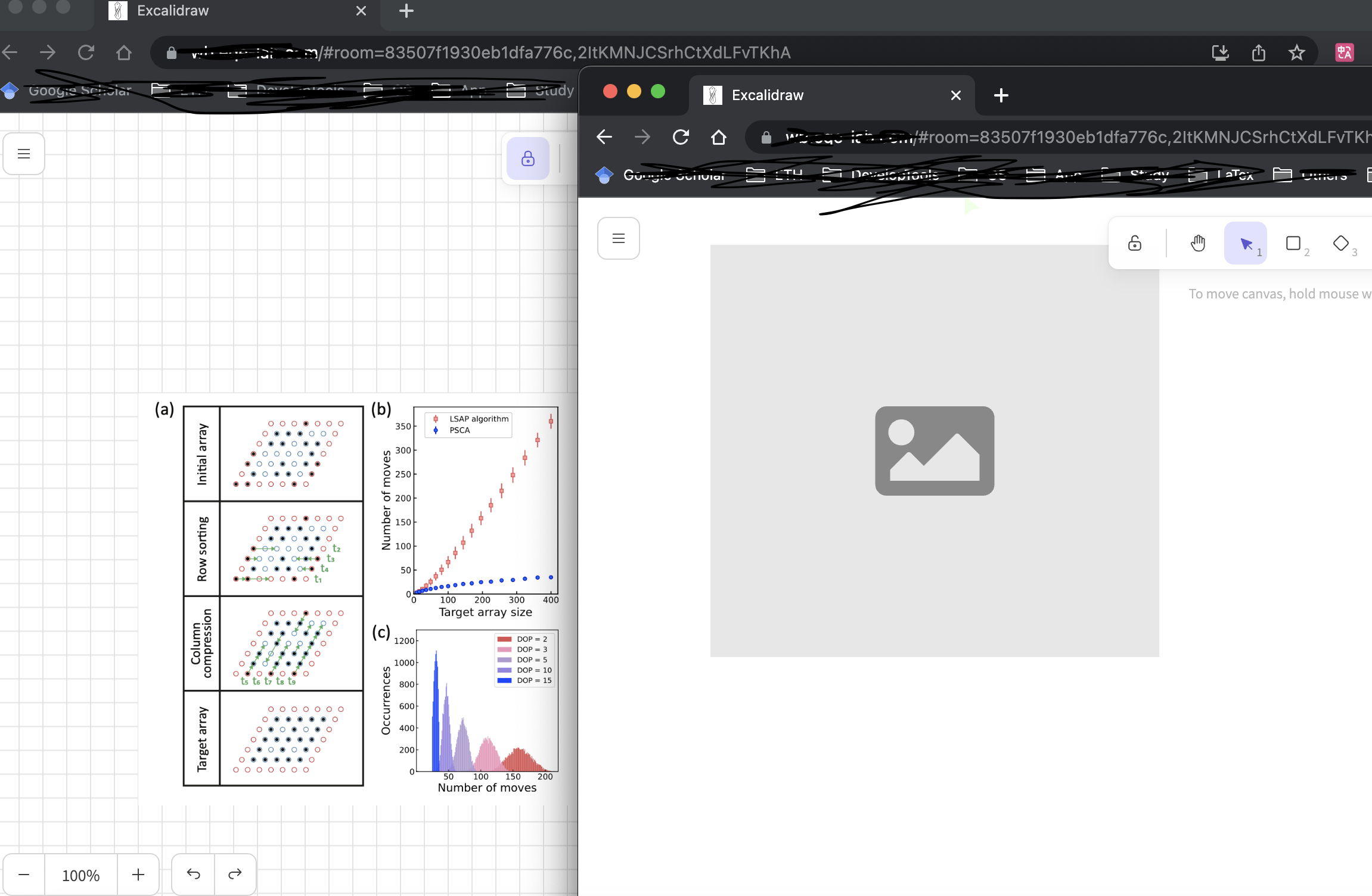
Task: Toggle the canvas lock in back Excalidraw window
Action: tap(527, 158)
